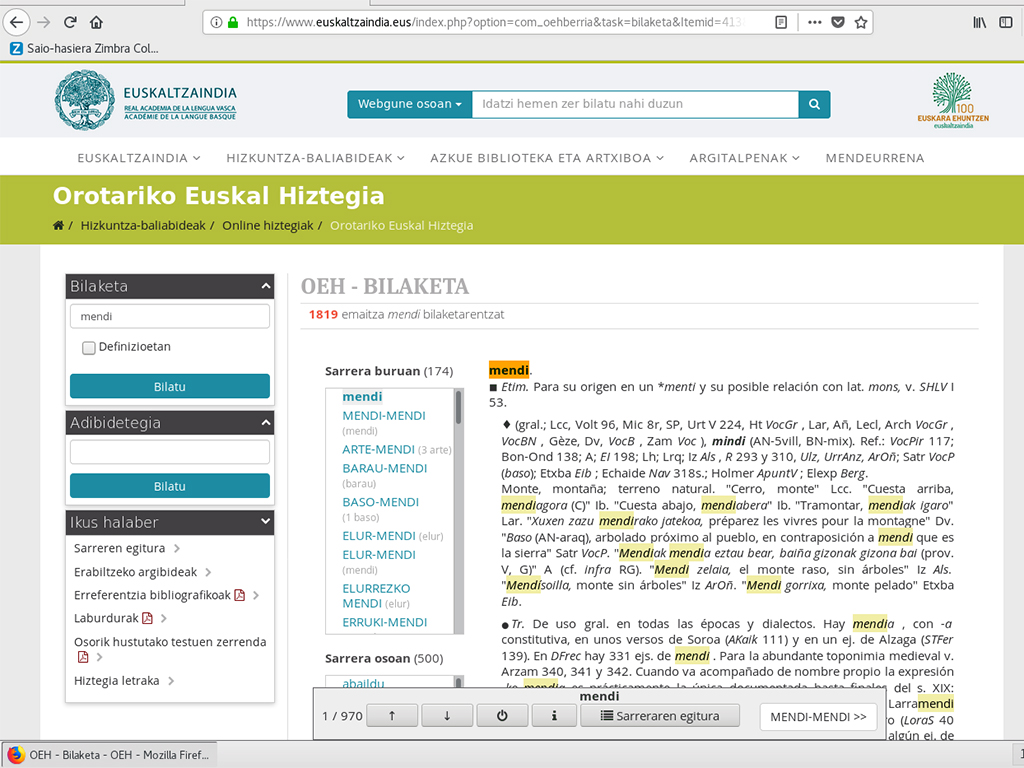Click Bilatu button in Adibidetegia panel
Screen dimensions: 1024x768
[170, 486]
